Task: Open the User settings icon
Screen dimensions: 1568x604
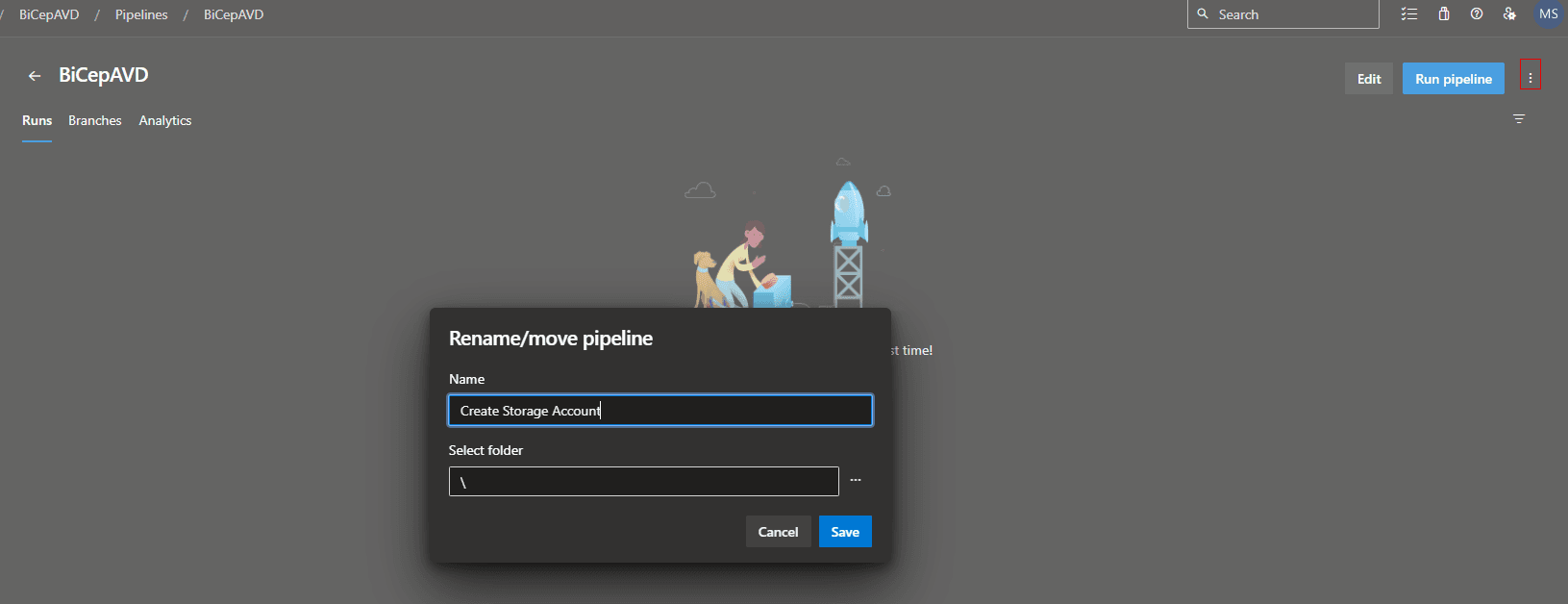Action: point(1509,14)
